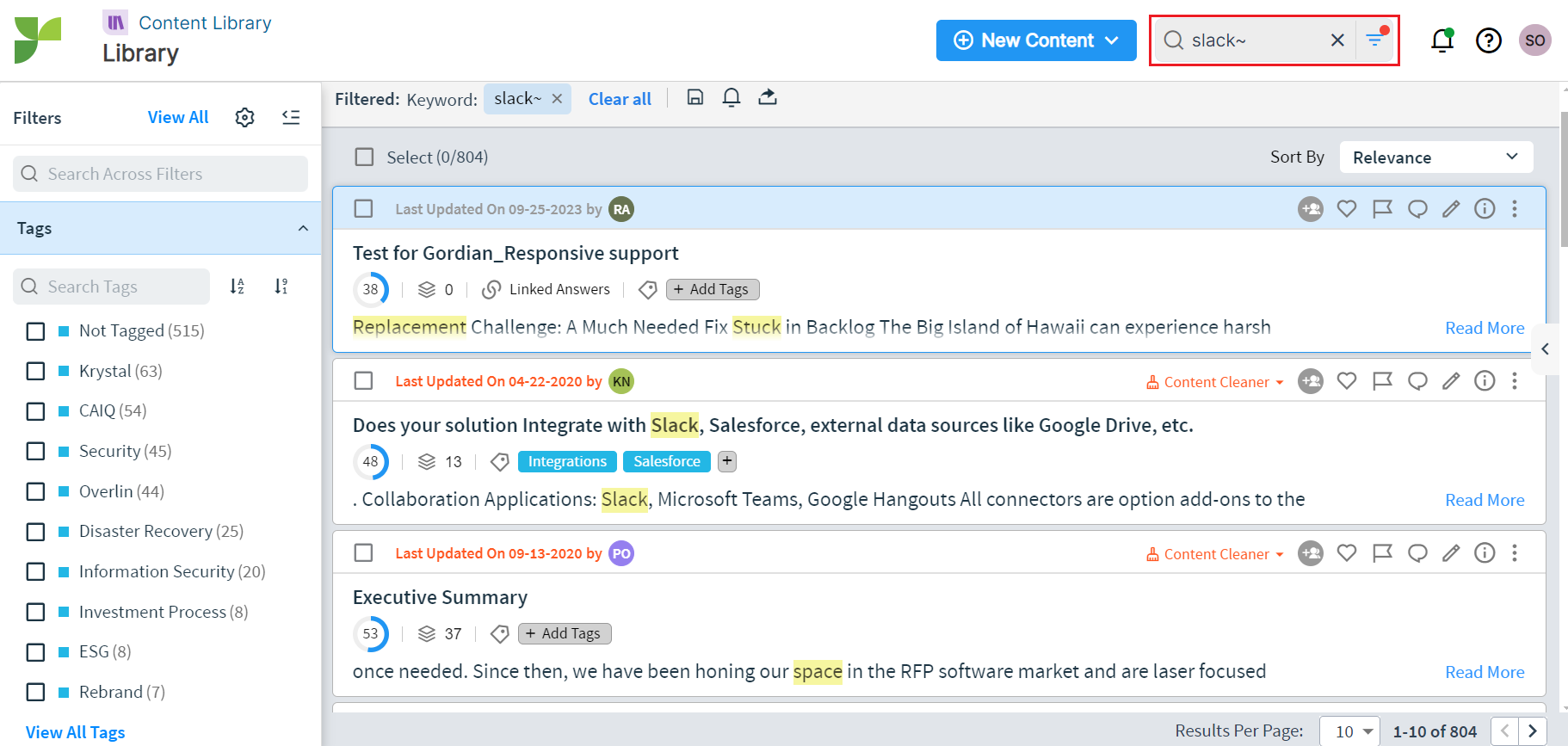Image resolution: width=1568 pixels, height=746 pixels.
Task: Favorite the Executive Summary entry
Action: pyautogui.click(x=1347, y=553)
